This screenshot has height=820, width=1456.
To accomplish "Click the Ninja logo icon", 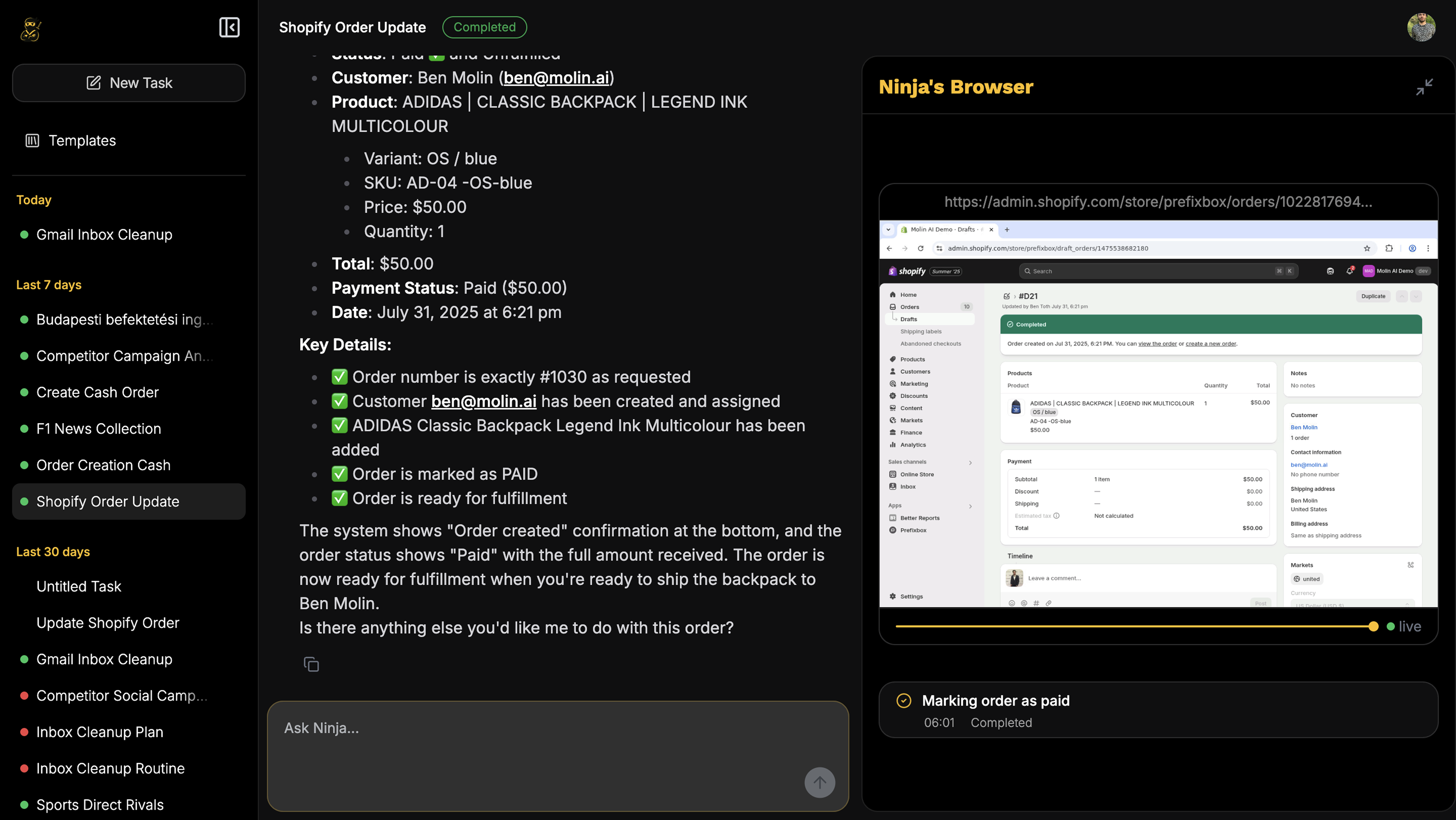I will 31,29.
